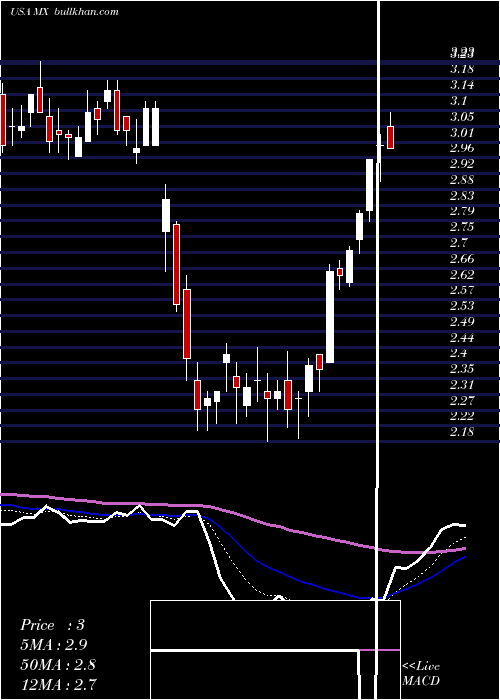The width and height of the screenshot is (500, 700).
Task: Click the vertical white marker line
Action: 378,312
